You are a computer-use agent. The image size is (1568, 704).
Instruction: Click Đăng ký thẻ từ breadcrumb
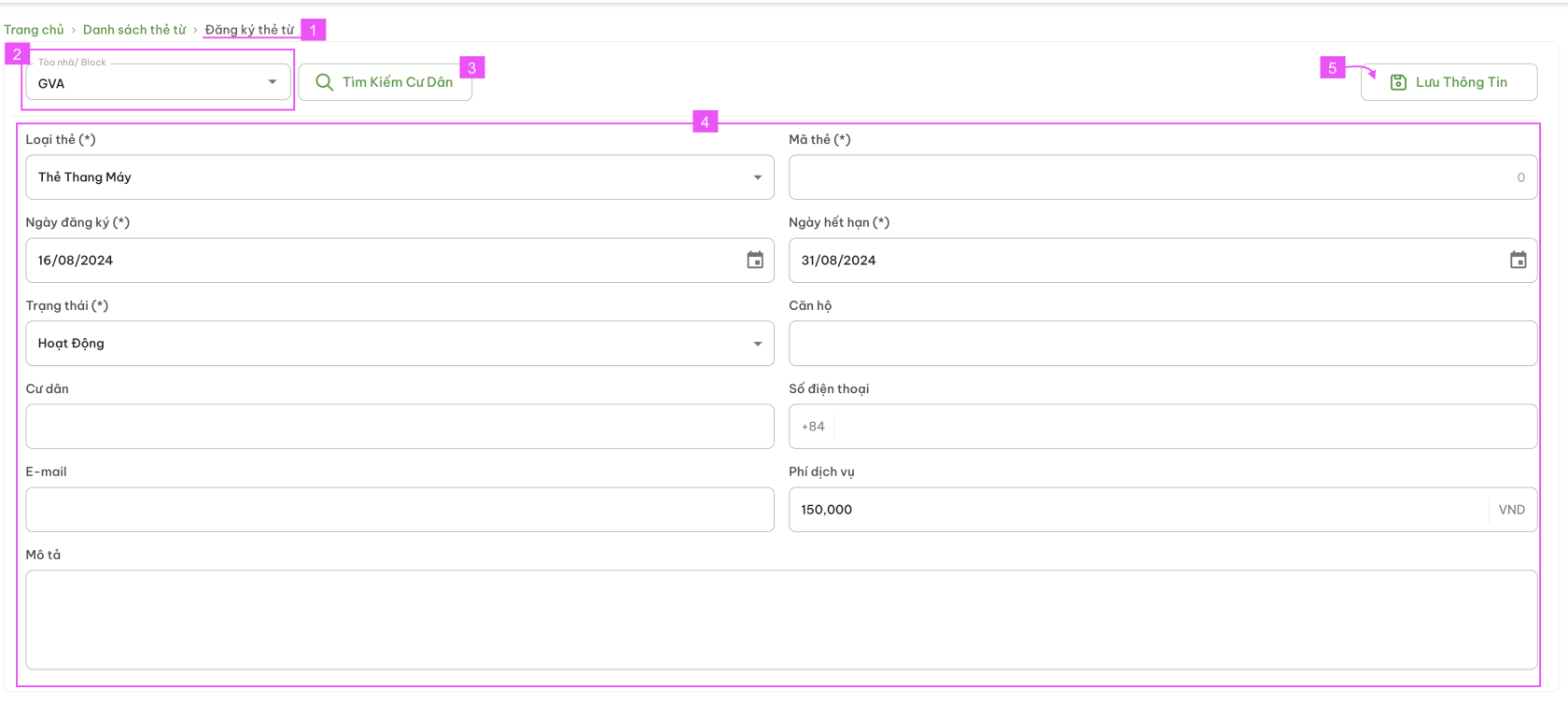point(249,30)
